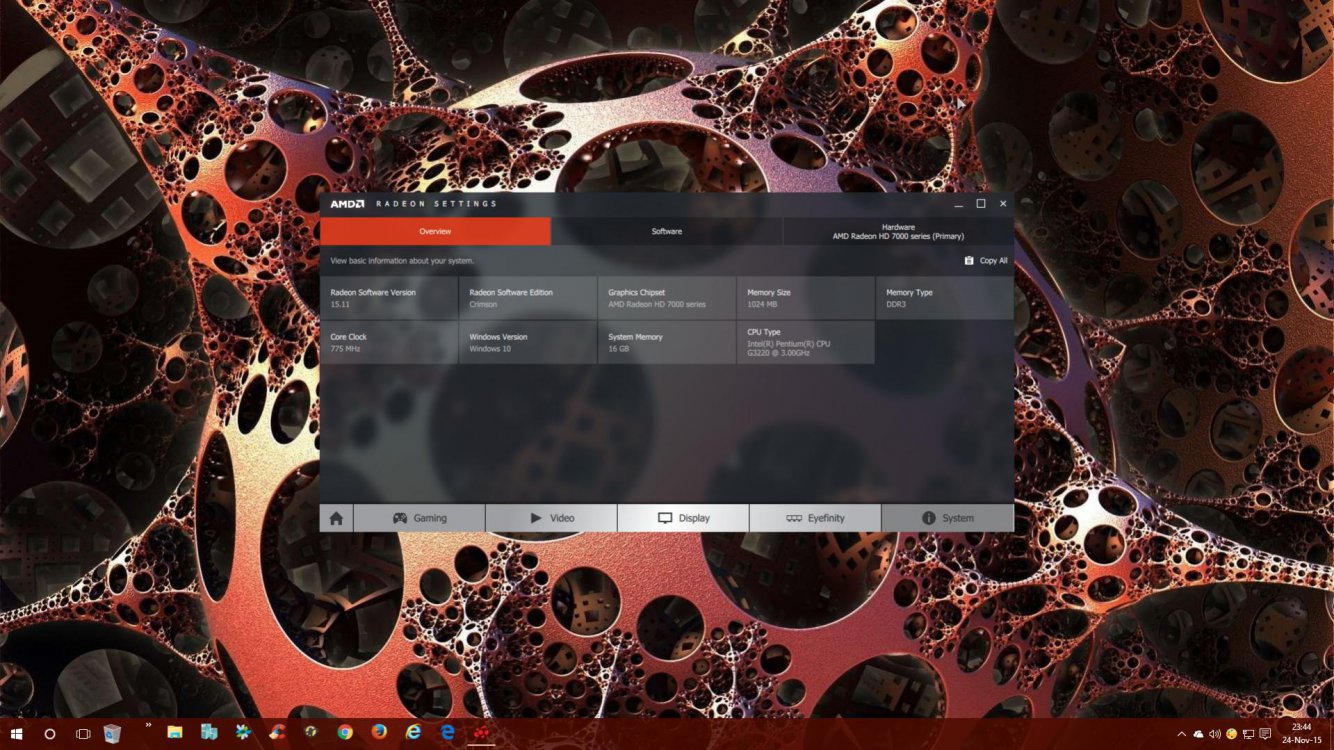This screenshot has width=1334, height=750.
Task: Maximize the Radeon Settings window
Action: point(981,204)
